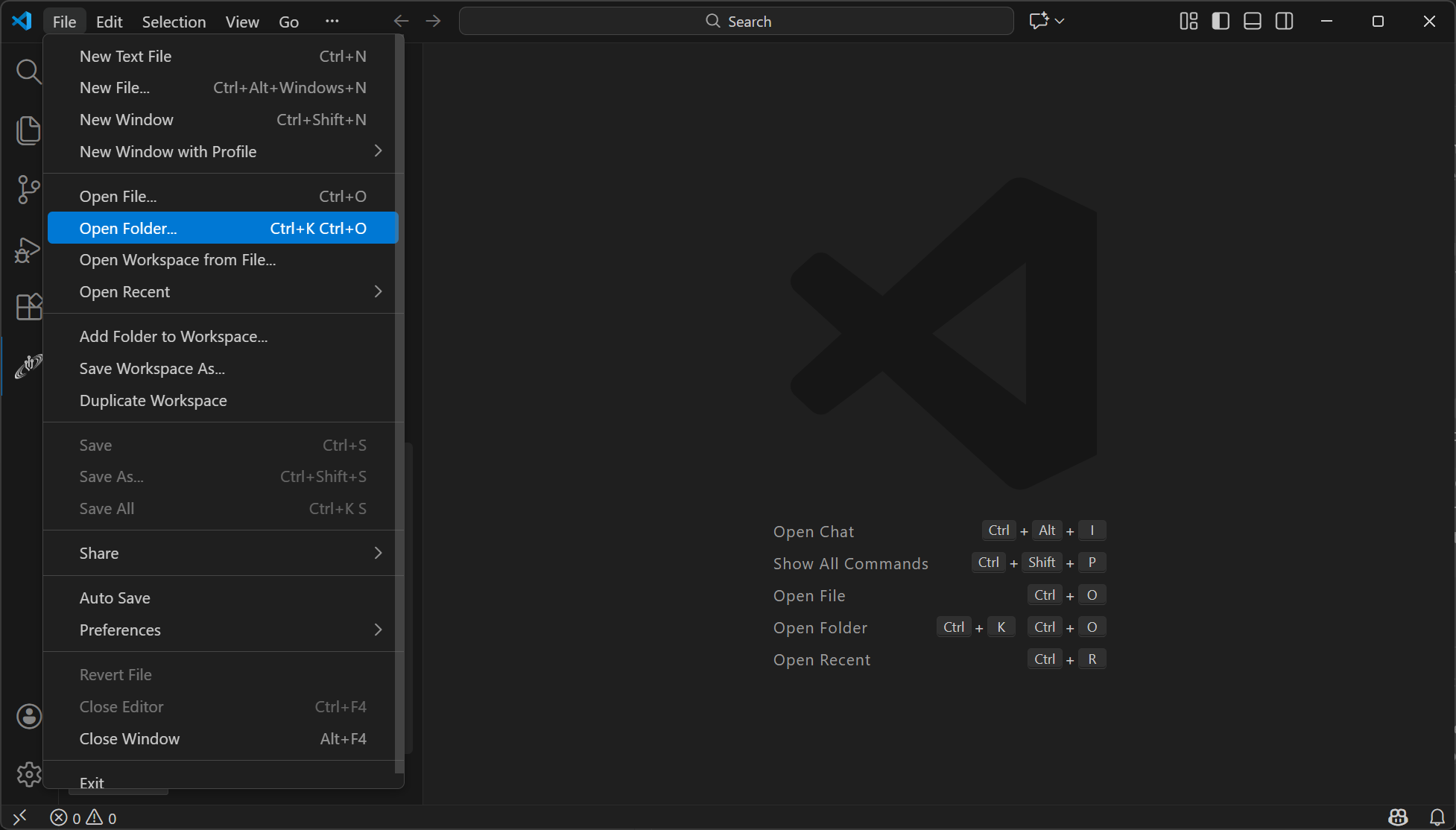Open the chat icon in title bar
The width and height of the screenshot is (1456, 830).
(x=1038, y=21)
